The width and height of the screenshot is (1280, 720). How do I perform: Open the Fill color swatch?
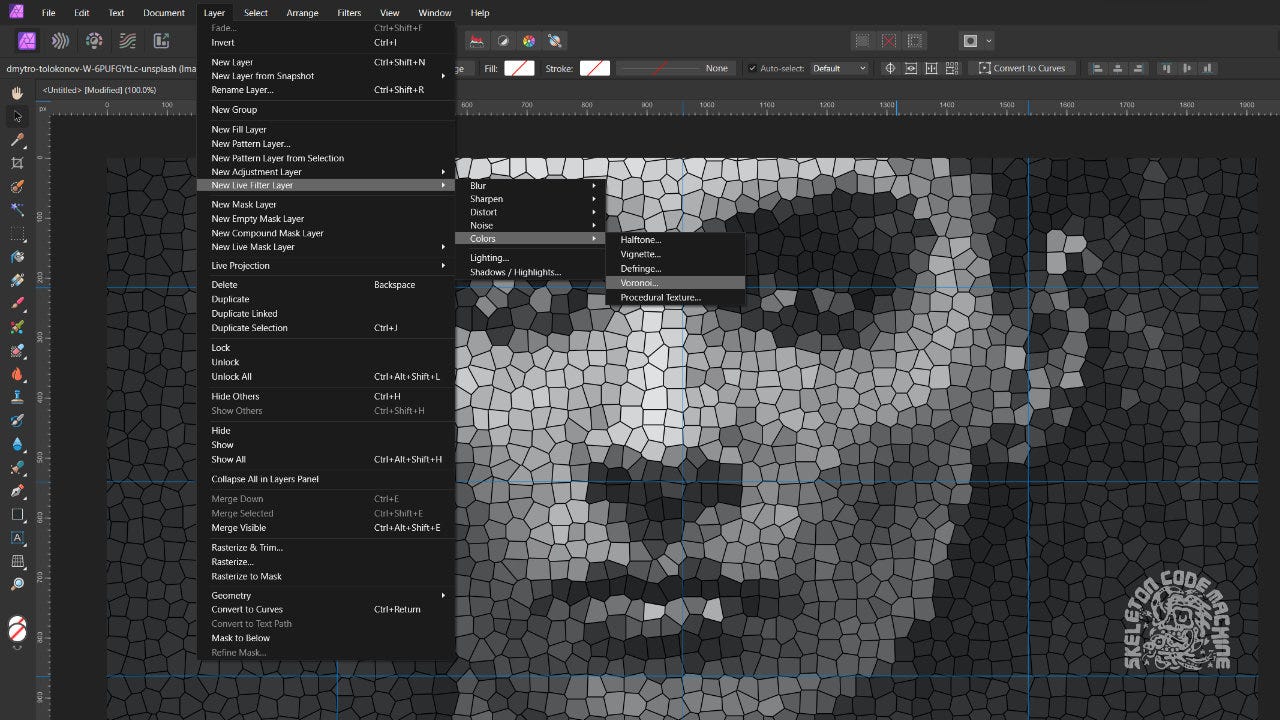519,68
